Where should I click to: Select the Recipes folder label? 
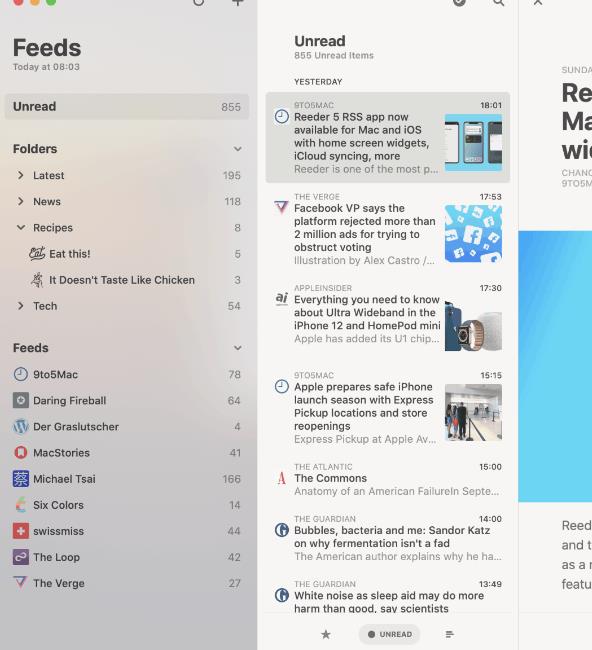pos(53,228)
